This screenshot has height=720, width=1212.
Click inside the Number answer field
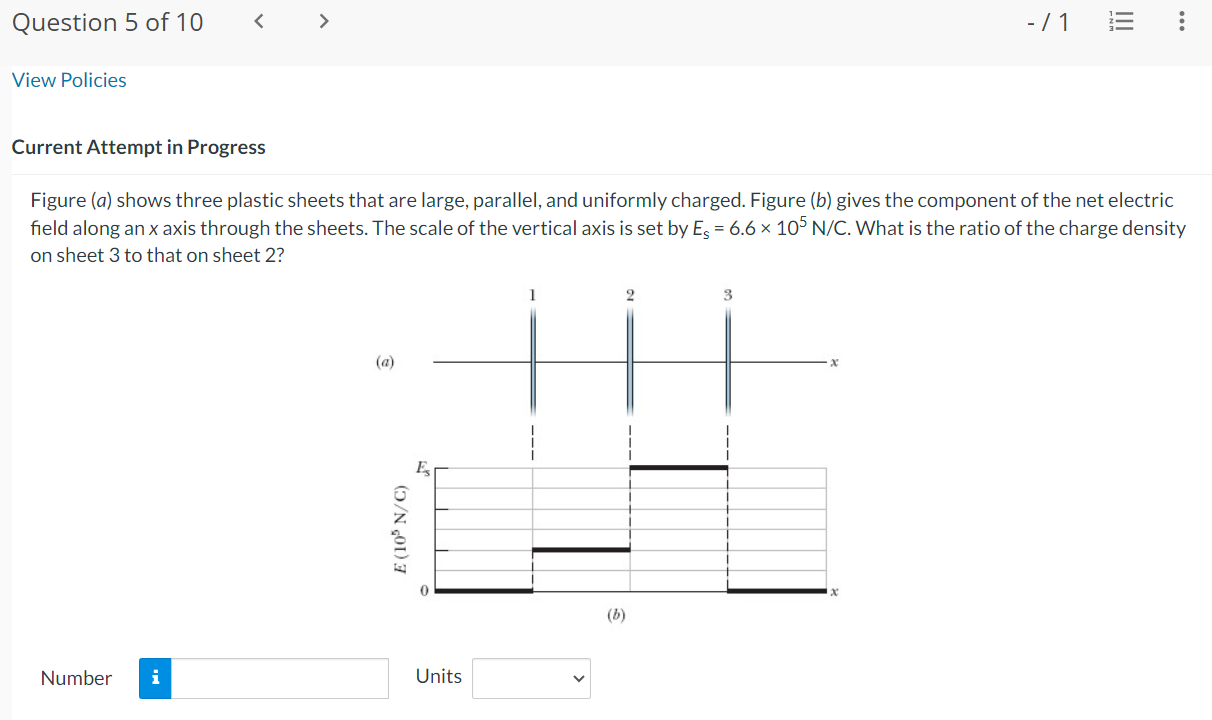coord(280,678)
